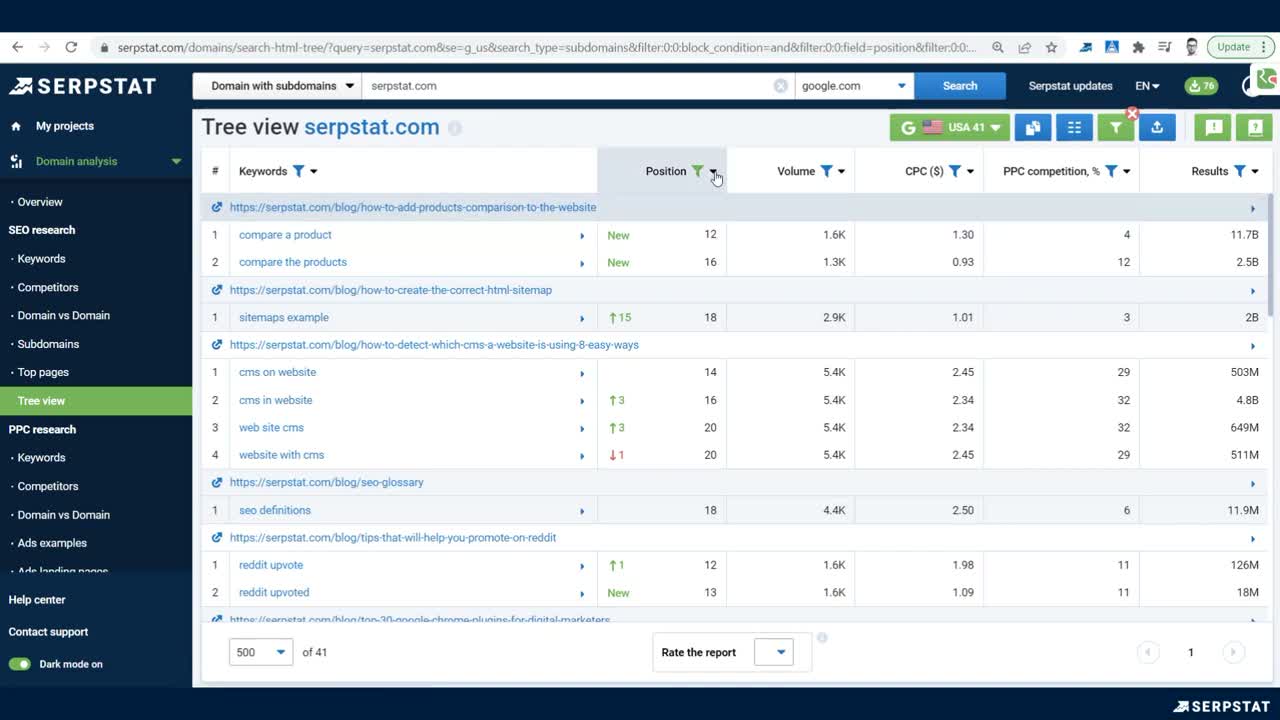Open the browser extensions puzzle icon

1138,47
